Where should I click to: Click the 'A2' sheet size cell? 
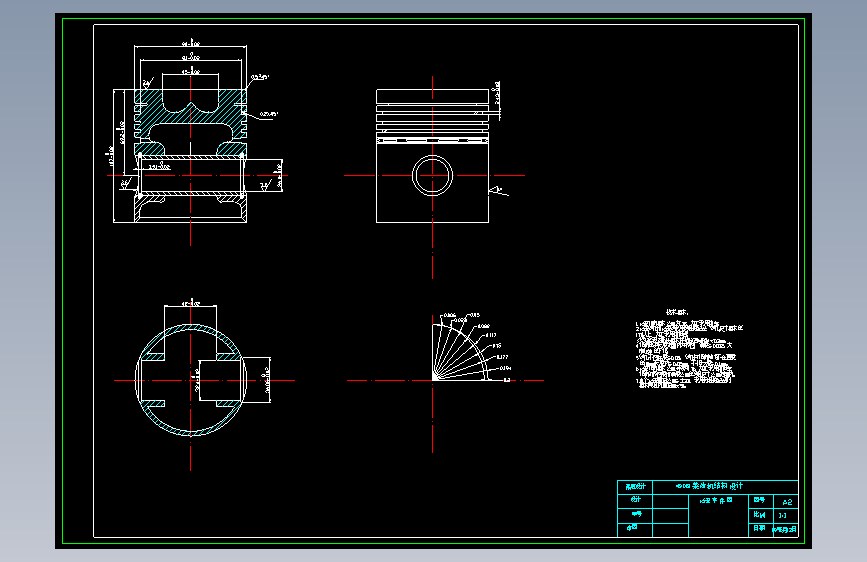[786, 502]
